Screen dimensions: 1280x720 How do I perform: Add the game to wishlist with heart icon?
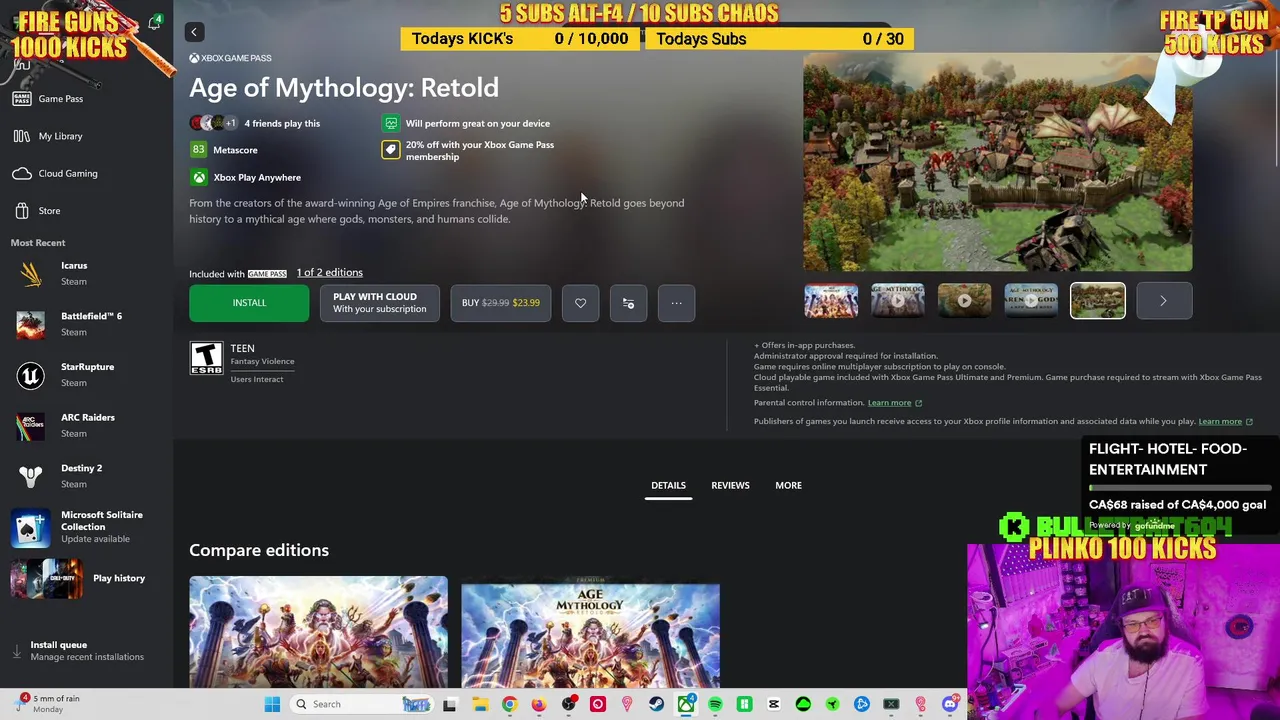pos(580,303)
